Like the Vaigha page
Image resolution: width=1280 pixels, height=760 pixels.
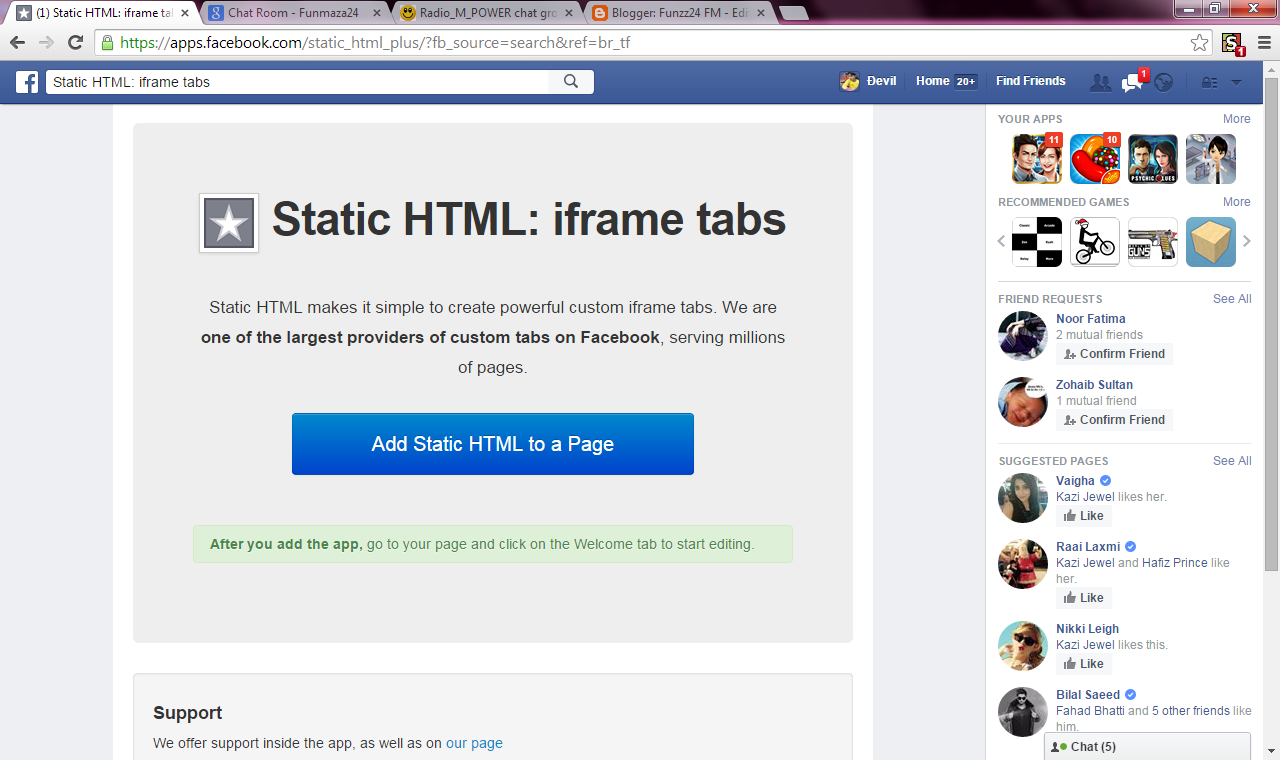click(1084, 516)
